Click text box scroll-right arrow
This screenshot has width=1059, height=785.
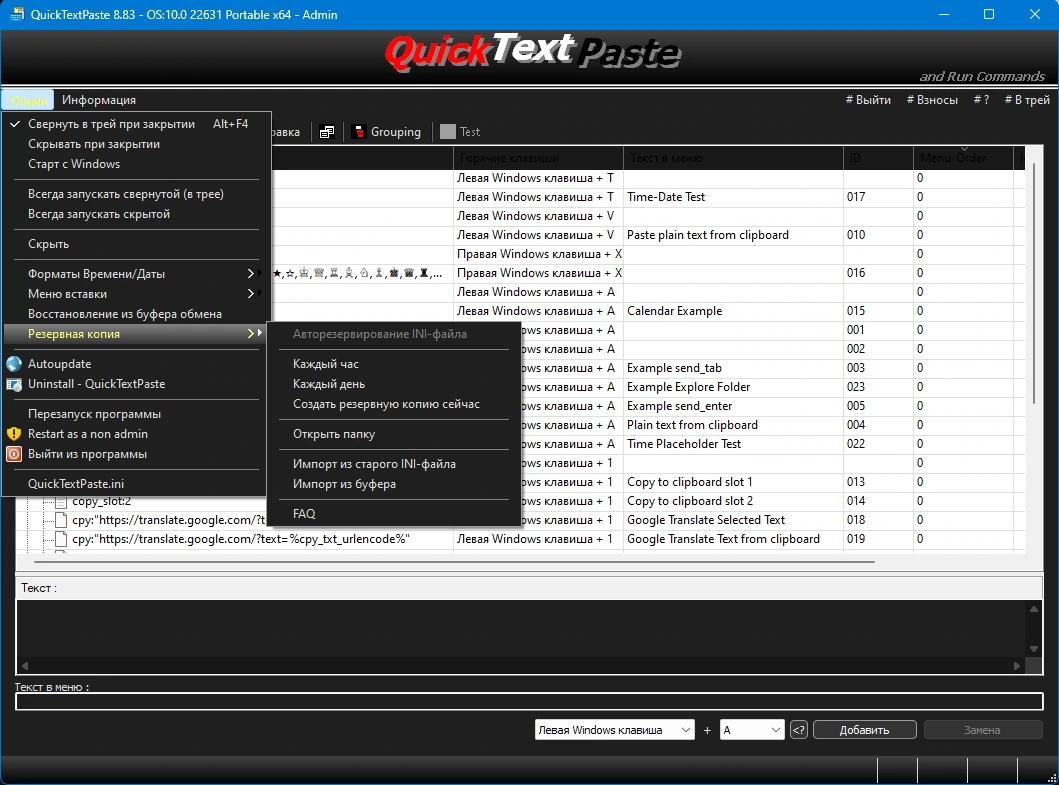click(1017, 665)
